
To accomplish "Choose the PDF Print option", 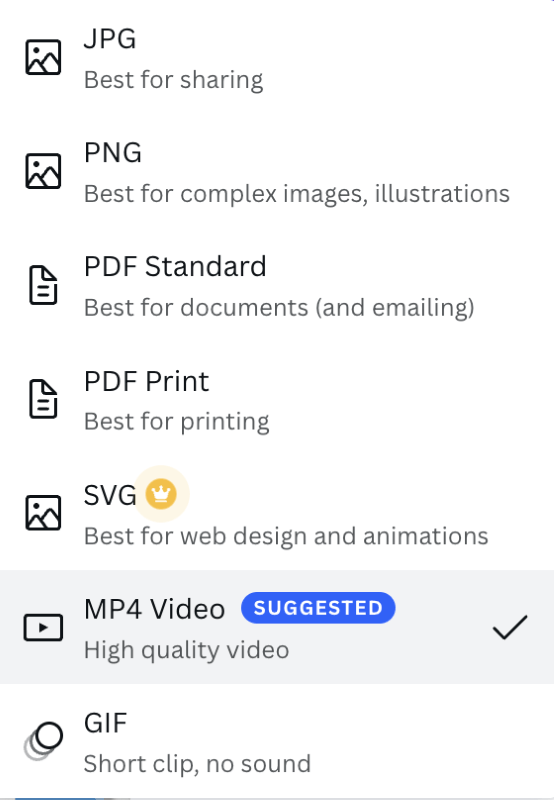I will coord(277,399).
